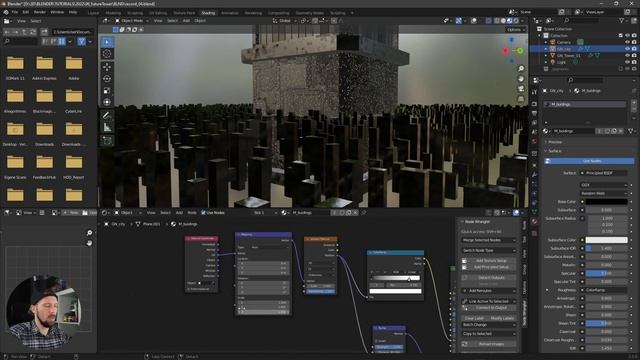Activate the Scale tool in viewport toolbar
The height and width of the screenshot is (360, 640).
pos(107,90)
